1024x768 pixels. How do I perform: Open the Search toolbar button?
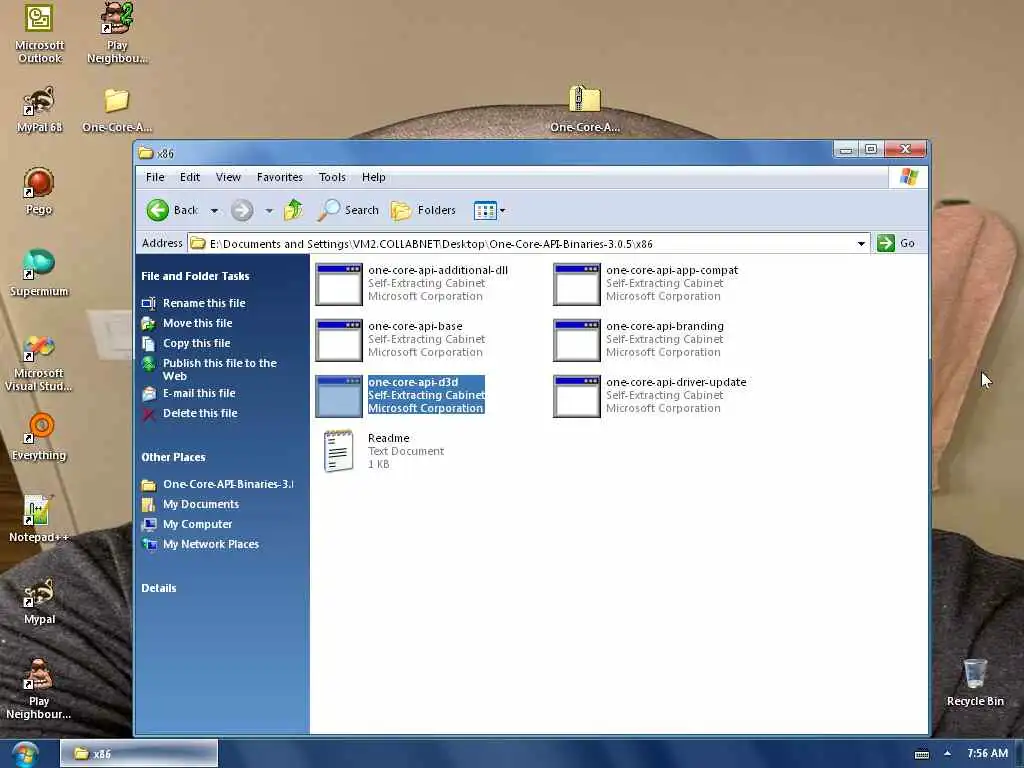(x=348, y=210)
